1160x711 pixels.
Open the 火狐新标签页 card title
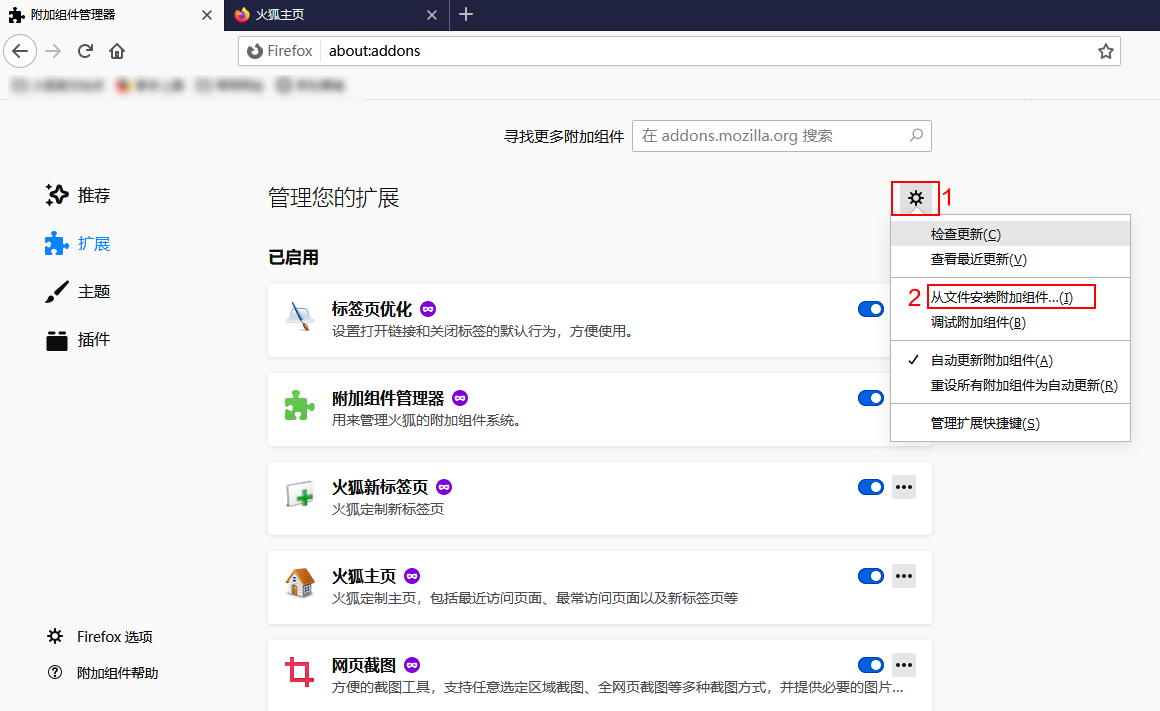pyautogui.click(x=380, y=487)
